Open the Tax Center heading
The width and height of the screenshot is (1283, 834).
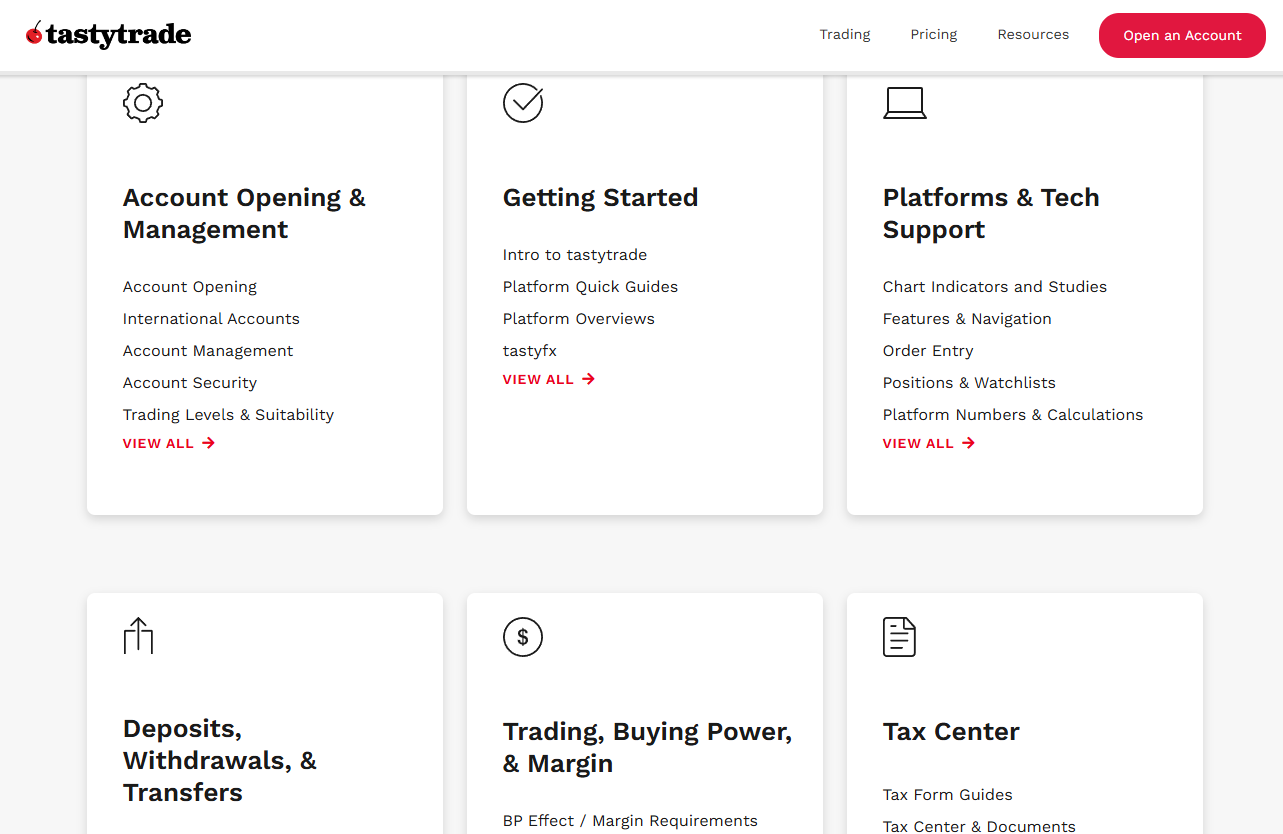click(x=951, y=731)
